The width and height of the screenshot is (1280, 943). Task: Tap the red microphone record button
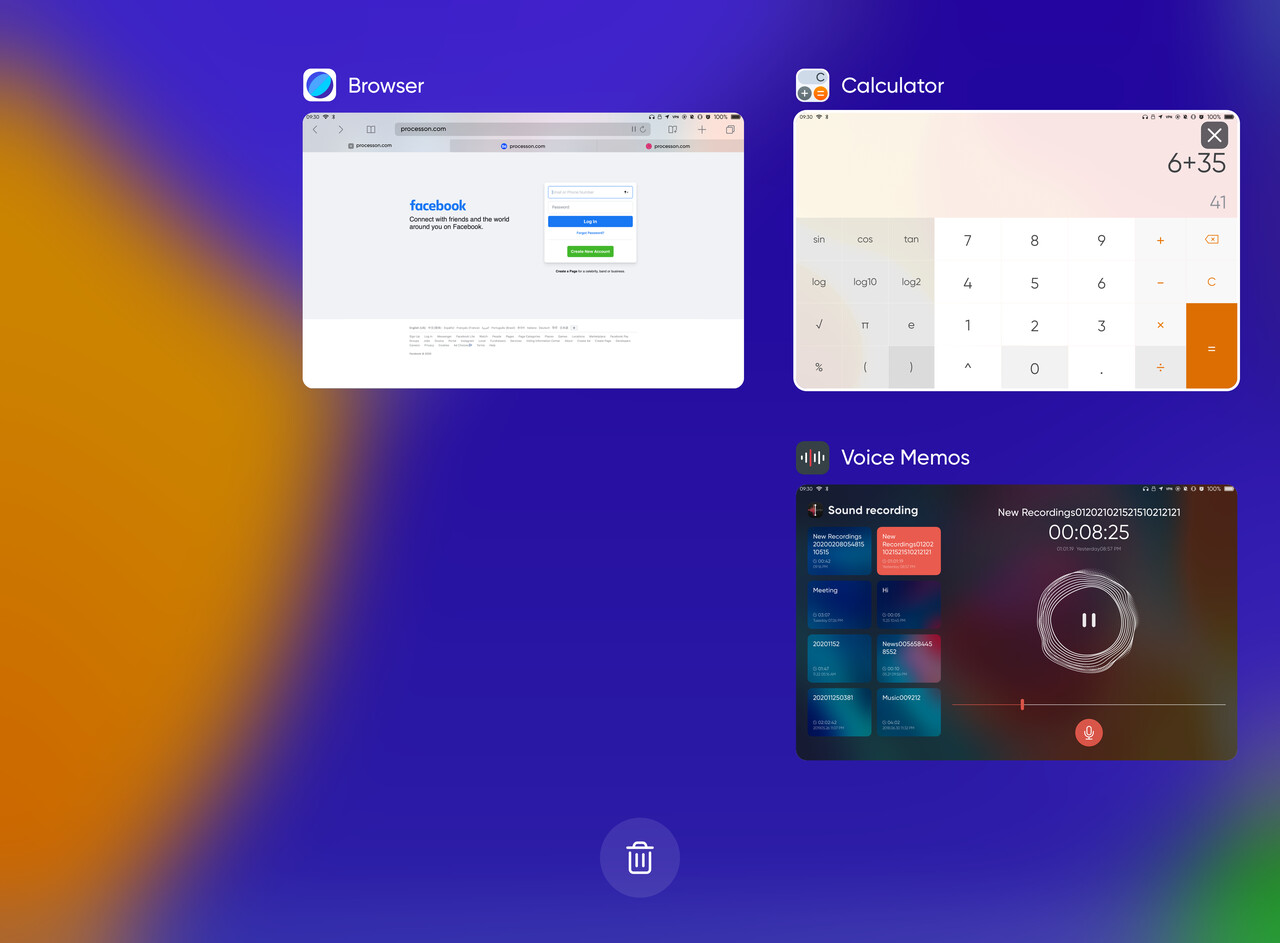(1088, 732)
